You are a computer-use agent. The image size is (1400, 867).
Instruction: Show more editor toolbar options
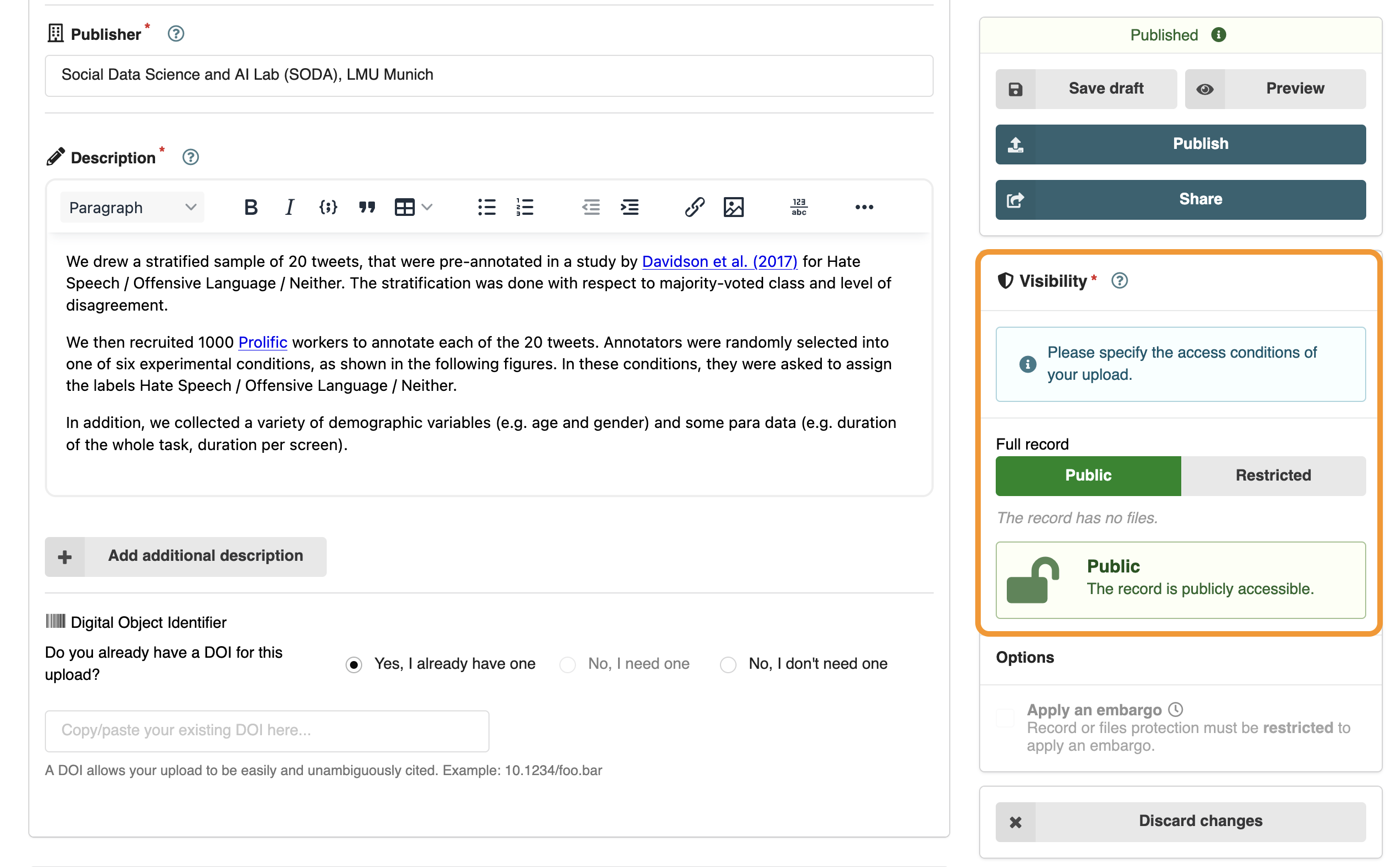pyautogui.click(x=864, y=207)
